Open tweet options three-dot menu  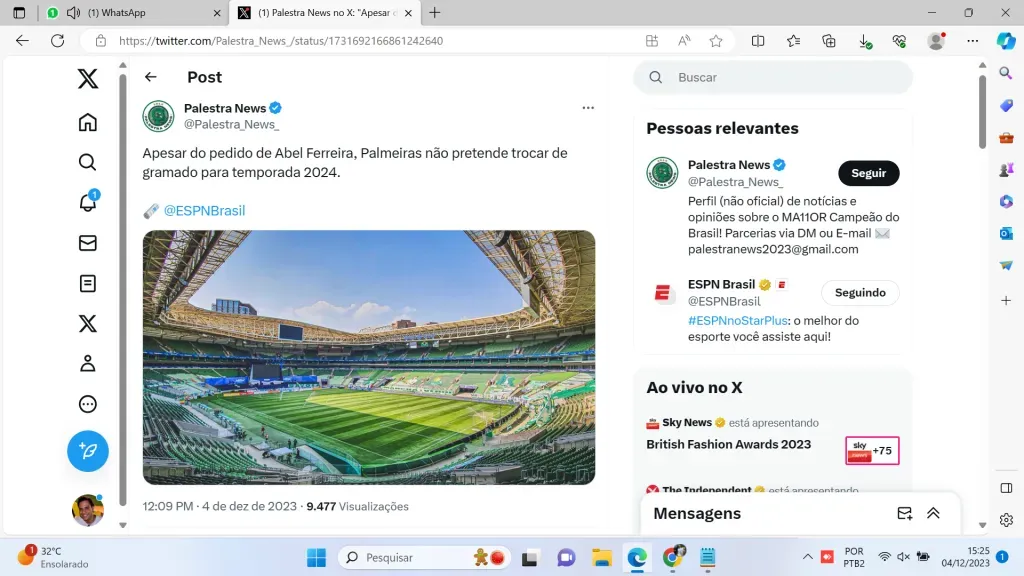pyautogui.click(x=588, y=108)
